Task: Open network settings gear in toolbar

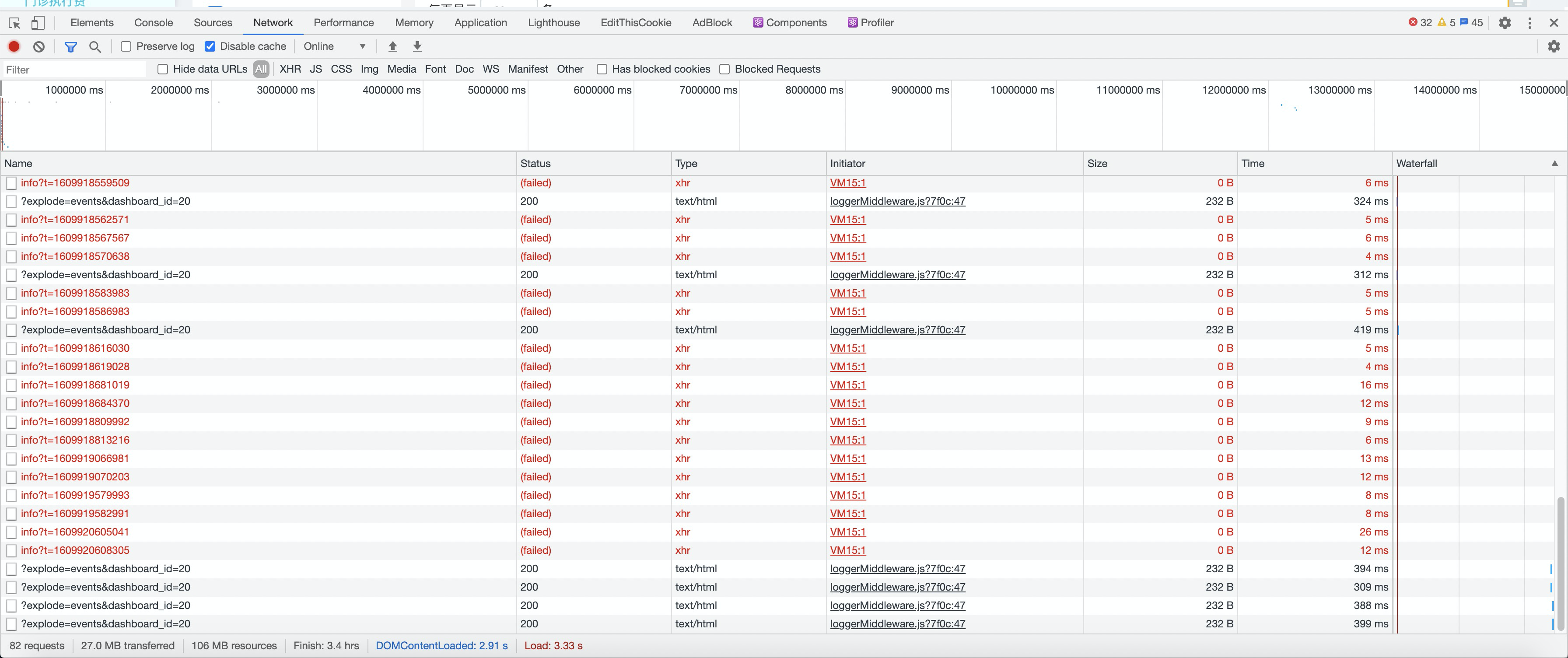Action: point(1554,46)
